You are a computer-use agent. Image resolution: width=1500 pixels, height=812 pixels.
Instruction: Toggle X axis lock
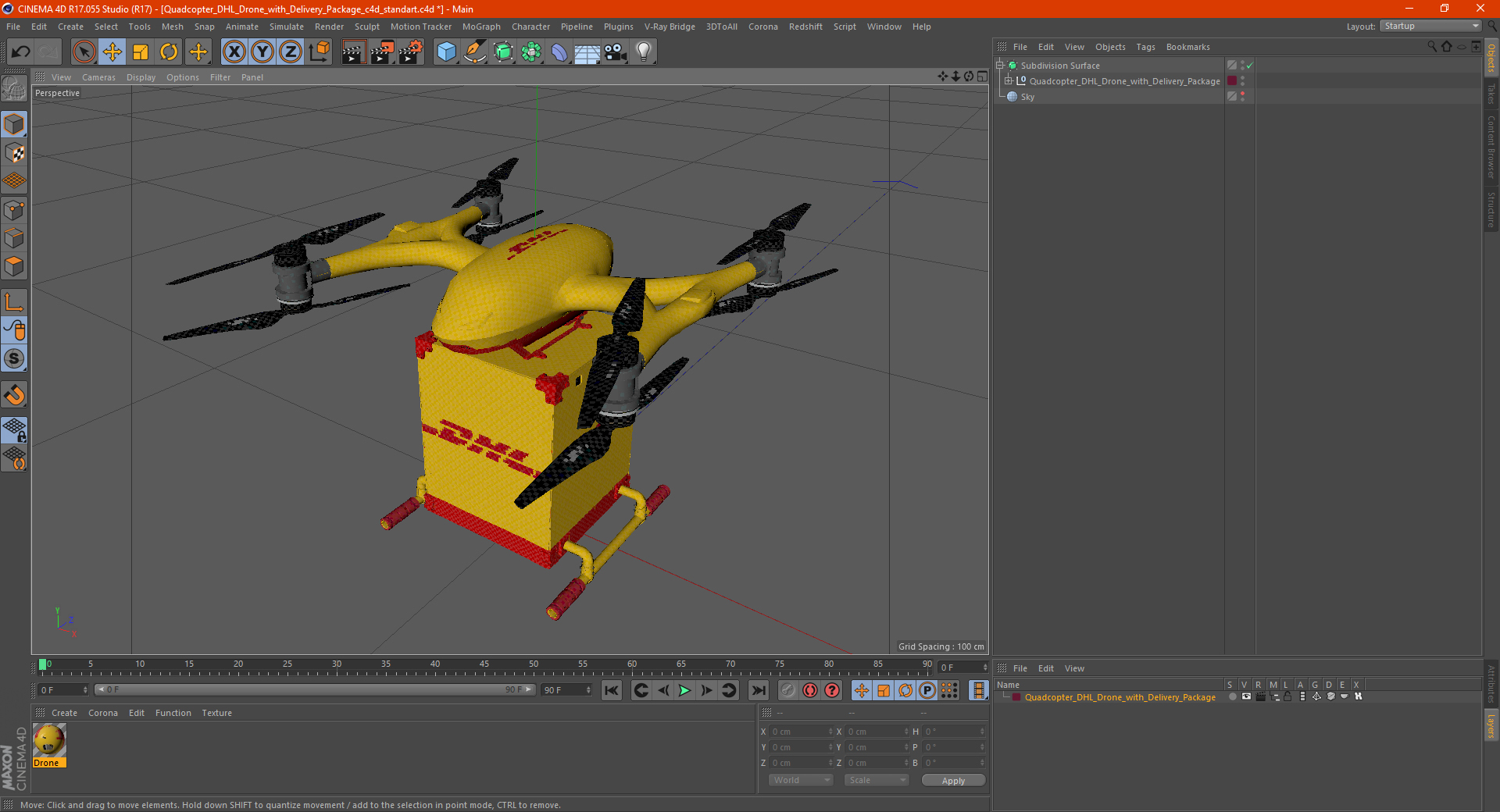[x=234, y=52]
